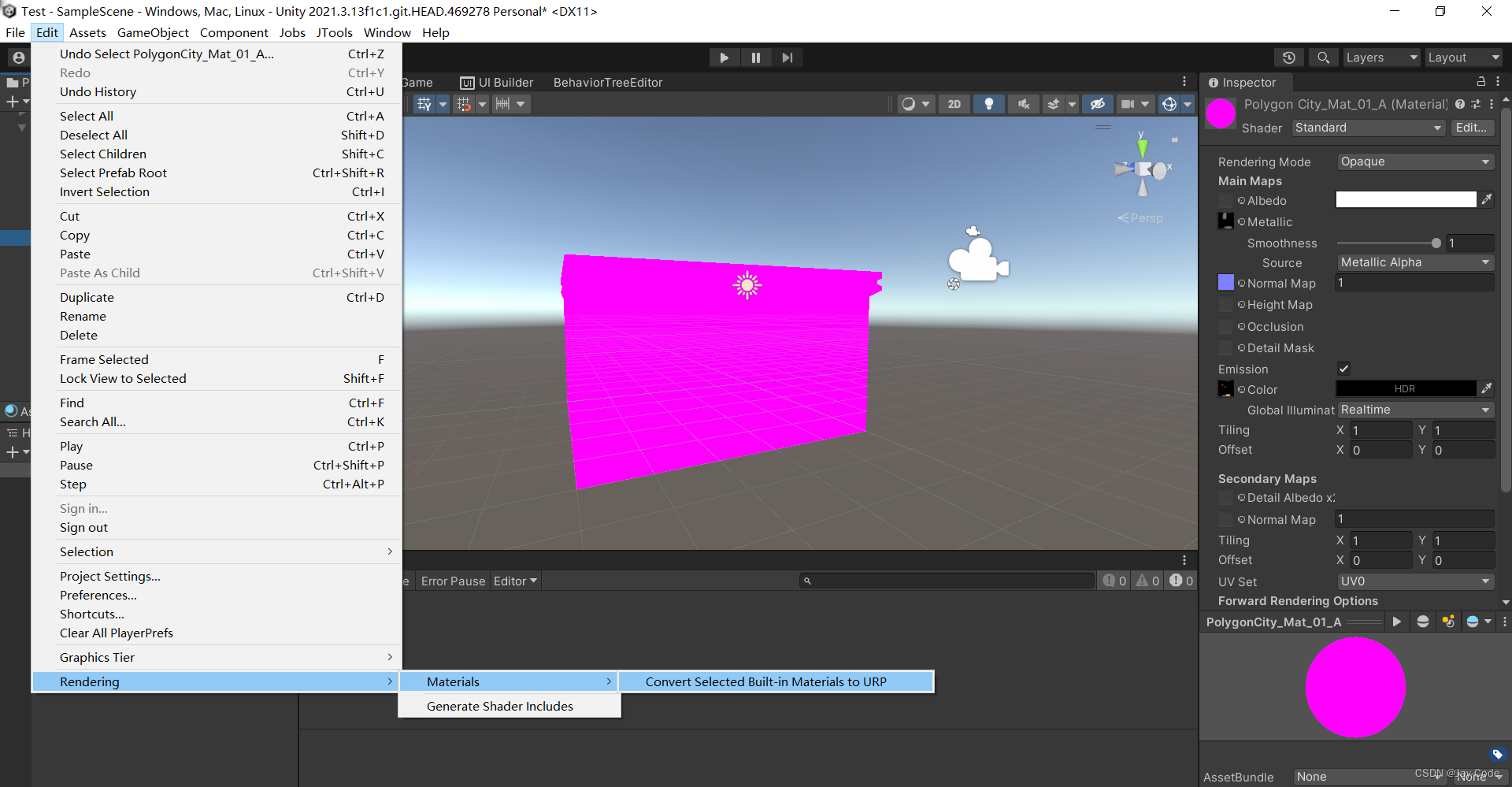Open Global Illumination Realtime dropdown
The height and width of the screenshot is (787, 1512).
click(x=1415, y=410)
